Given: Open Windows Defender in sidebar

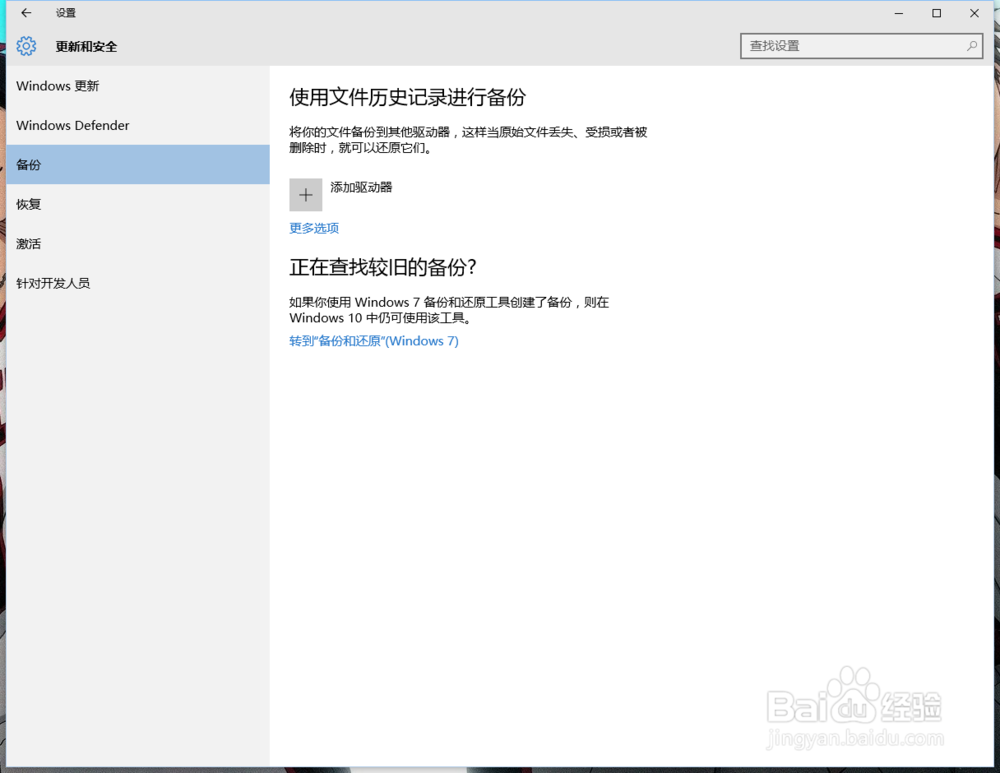Looking at the screenshot, I should point(138,126).
